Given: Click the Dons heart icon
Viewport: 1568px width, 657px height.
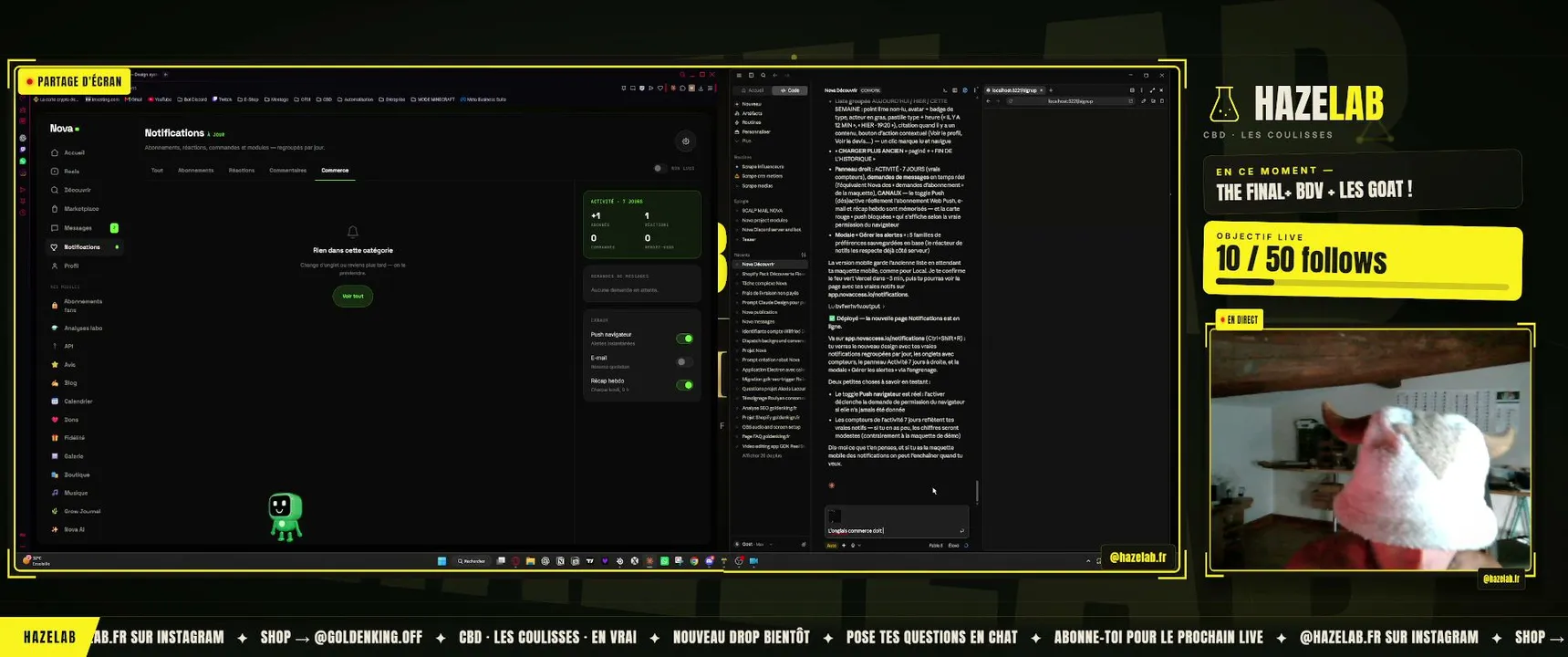Looking at the screenshot, I should (55, 420).
